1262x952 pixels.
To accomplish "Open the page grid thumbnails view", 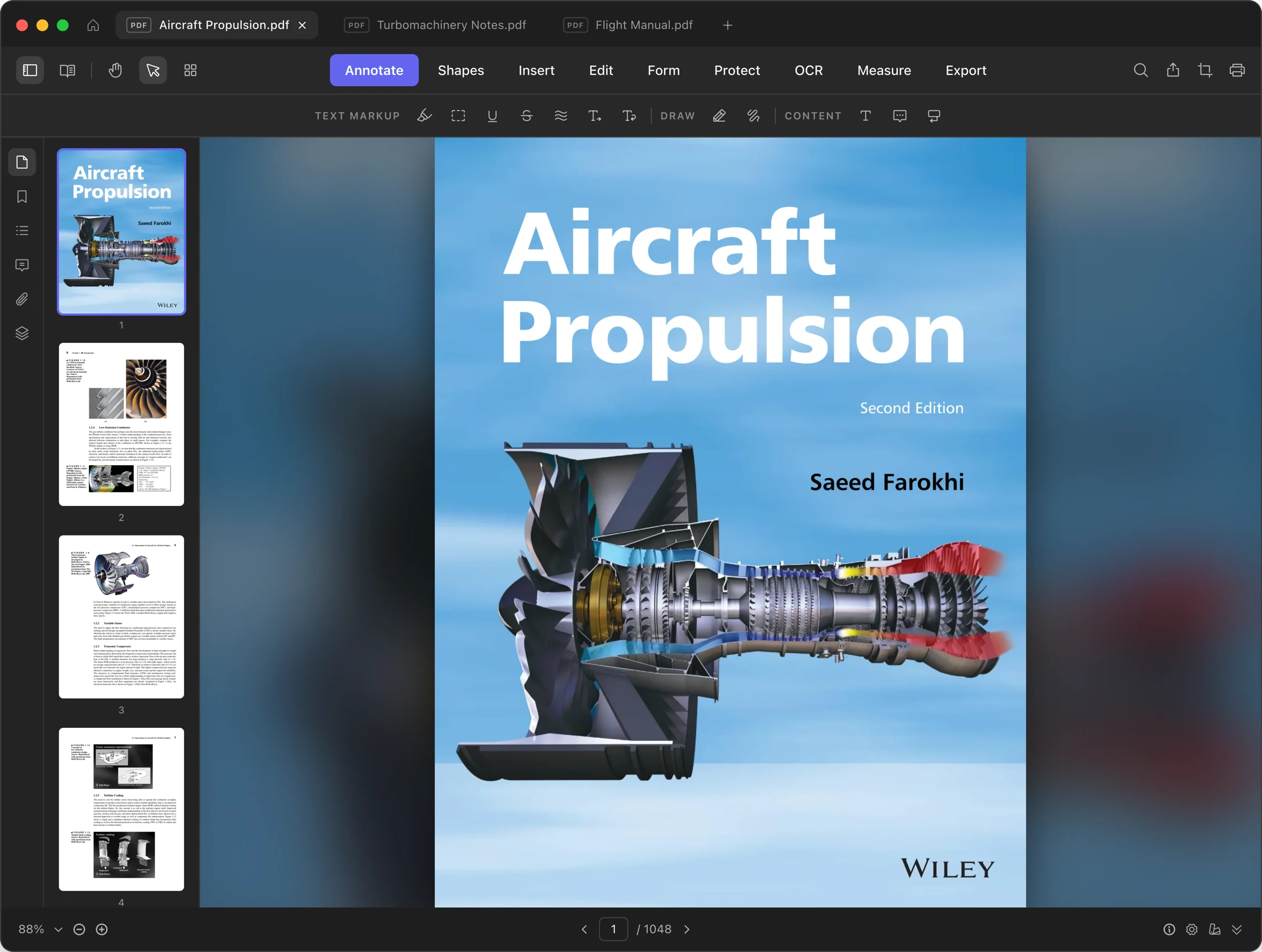I will tap(190, 70).
